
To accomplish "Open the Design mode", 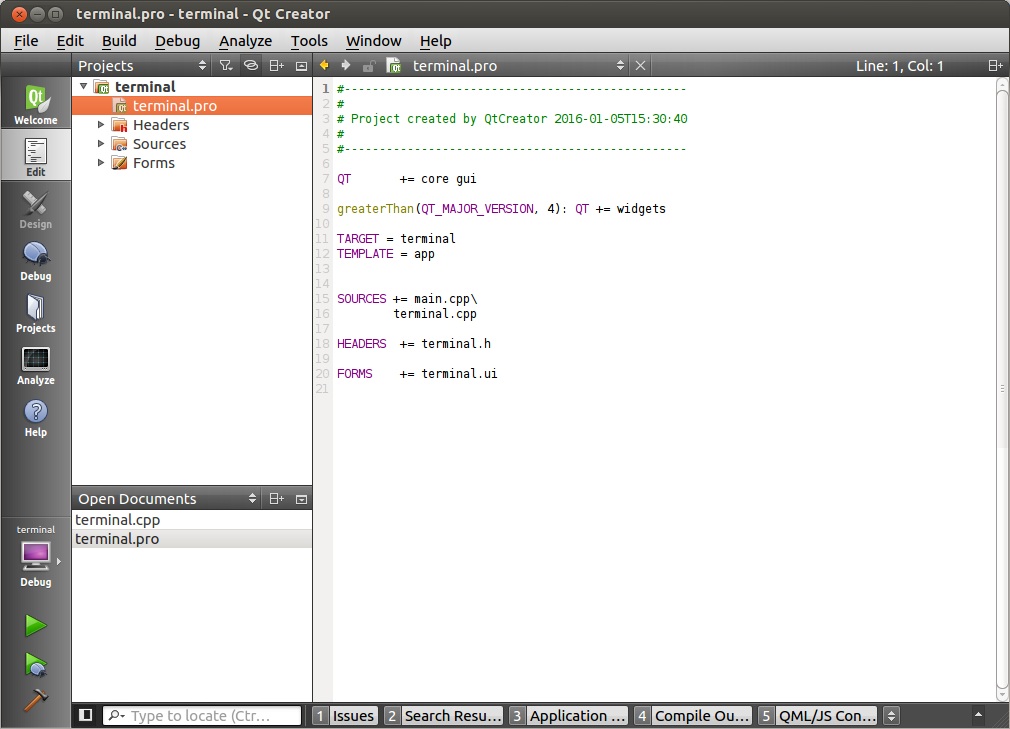I will pos(35,208).
